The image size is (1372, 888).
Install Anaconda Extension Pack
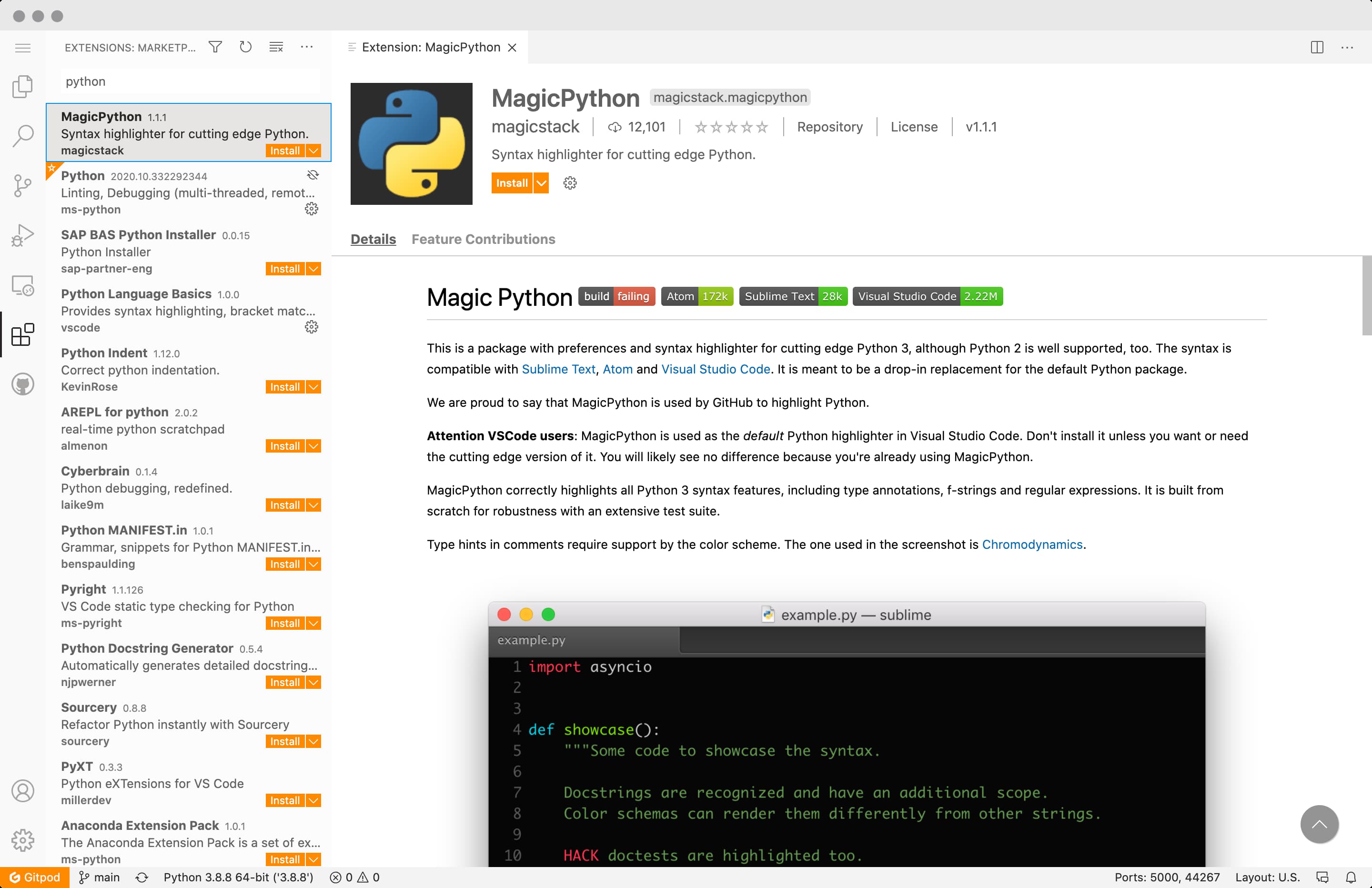285,860
